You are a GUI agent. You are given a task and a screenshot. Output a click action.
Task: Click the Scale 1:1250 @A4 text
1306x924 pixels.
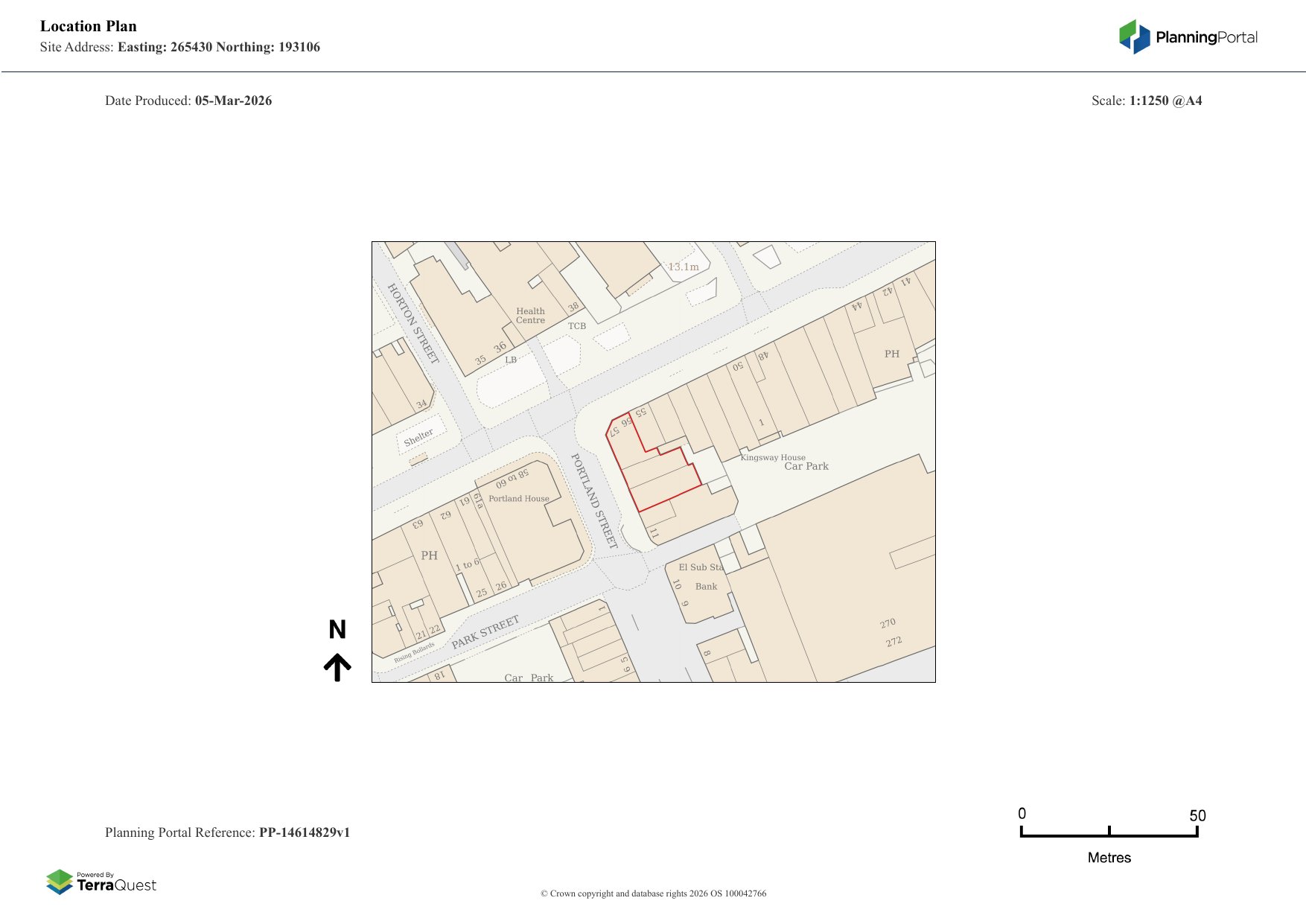pyautogui.click(x=1146, y=101)
